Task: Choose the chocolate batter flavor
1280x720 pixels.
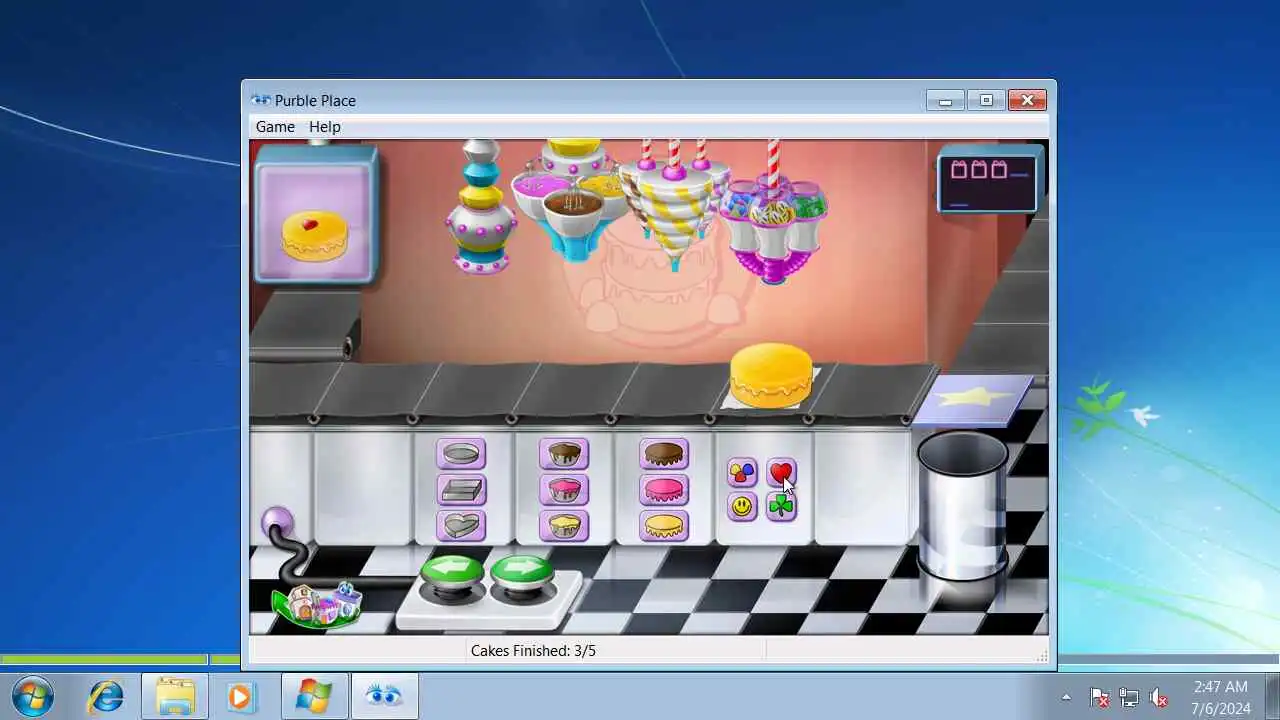Action: click(564, 454)
